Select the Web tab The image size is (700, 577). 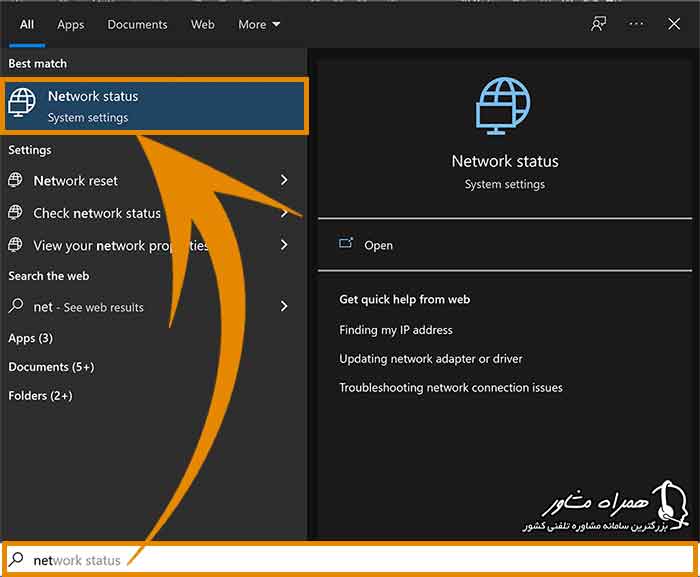coord(203,25)
